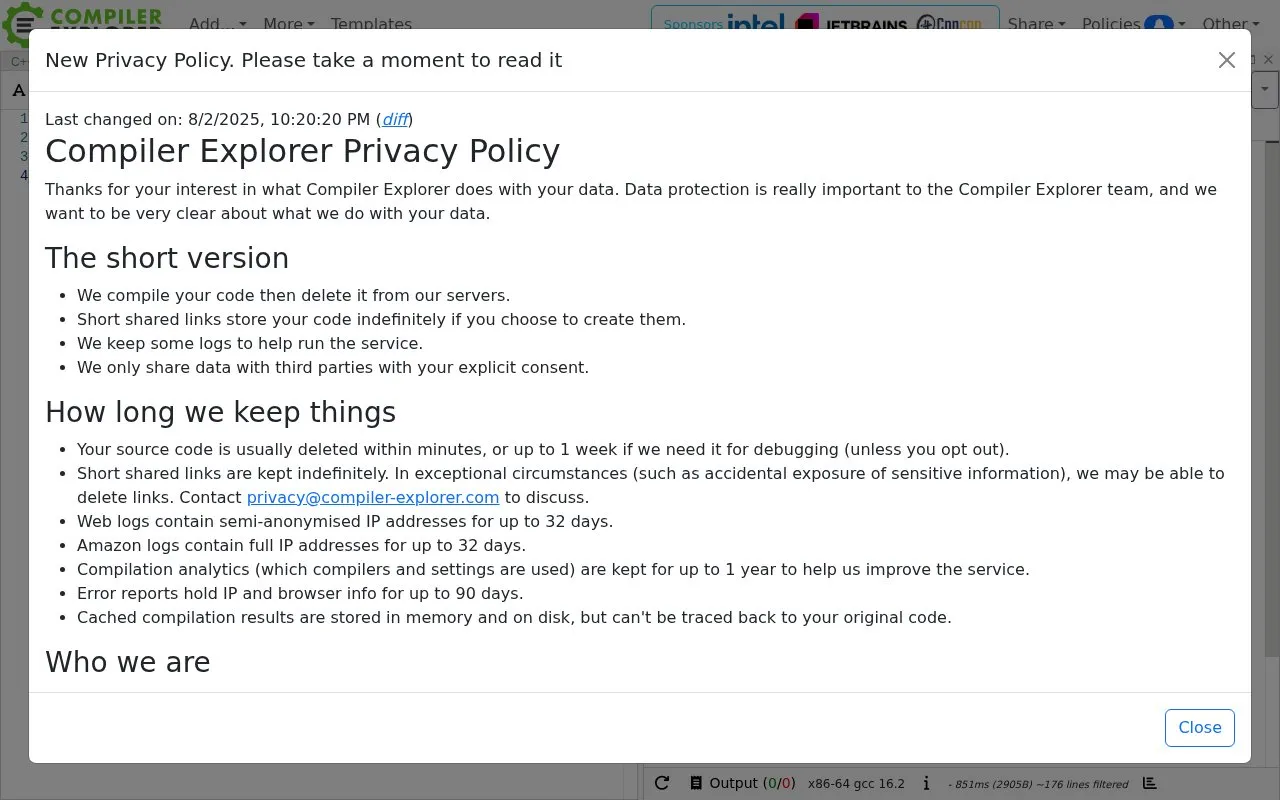Image resolution: width=1280 pixels, height=800 pixels.
Task: Click the bullet about Amazon logs
Action: 301,546
